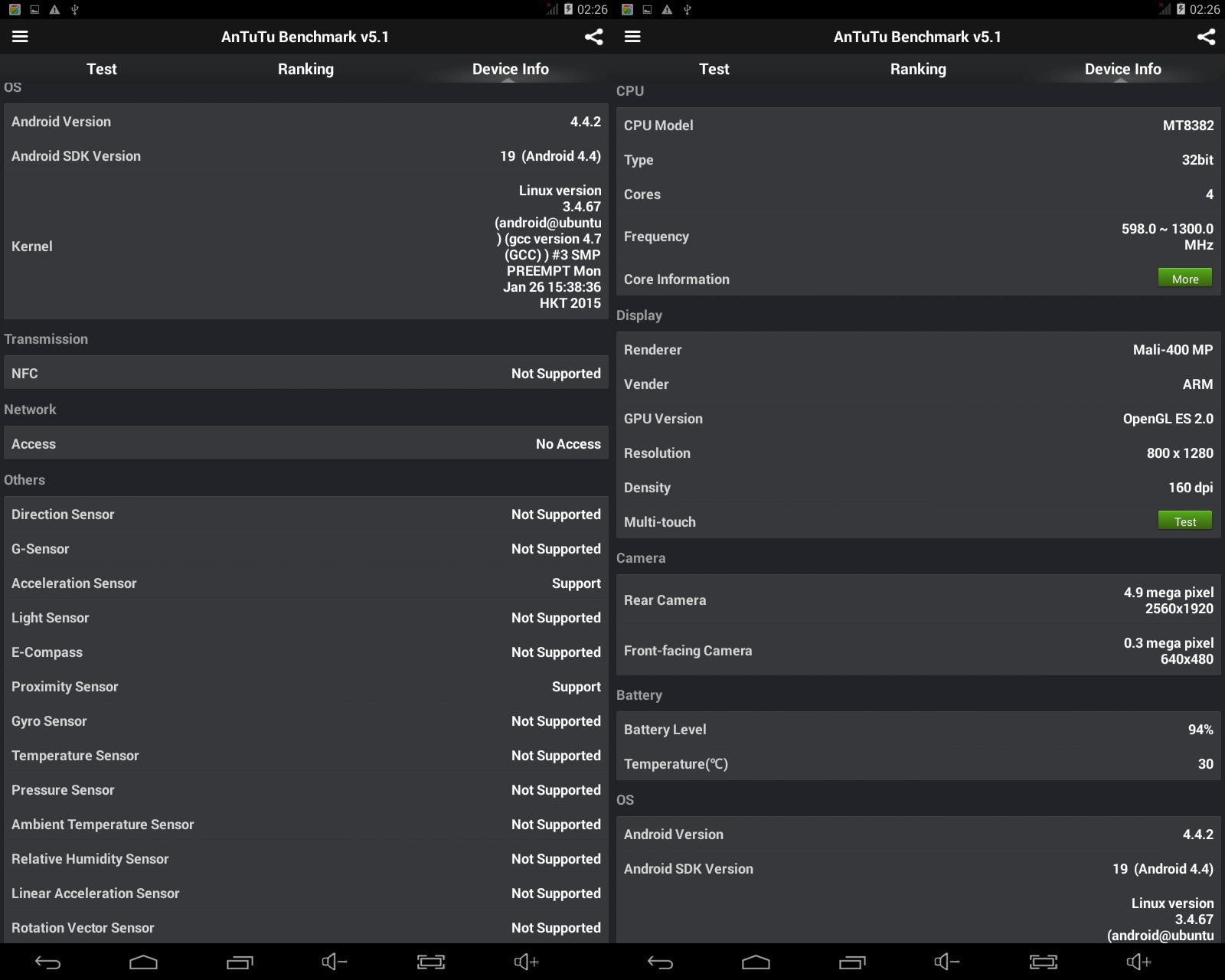This screenshot has height=980, width=1225.
Task: Select the Frequency row
Action: pos(918,237)
